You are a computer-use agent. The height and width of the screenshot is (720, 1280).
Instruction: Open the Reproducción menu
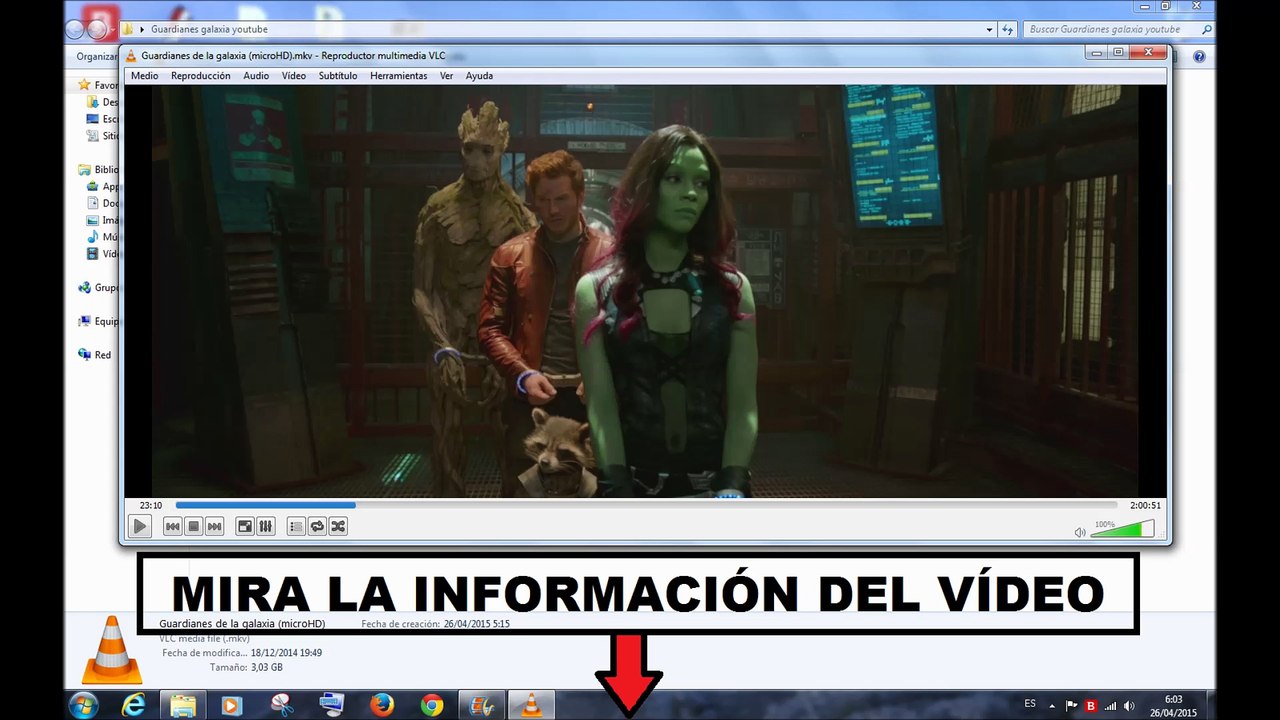pyautogui.click(x=200, y=76)
